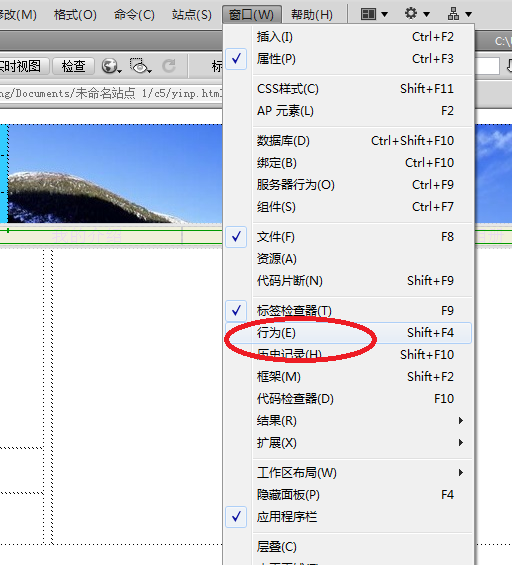This screenshot has width=512, height=565.
Task: Select 行为(E) menu entry
Action: tap(348, 333)
